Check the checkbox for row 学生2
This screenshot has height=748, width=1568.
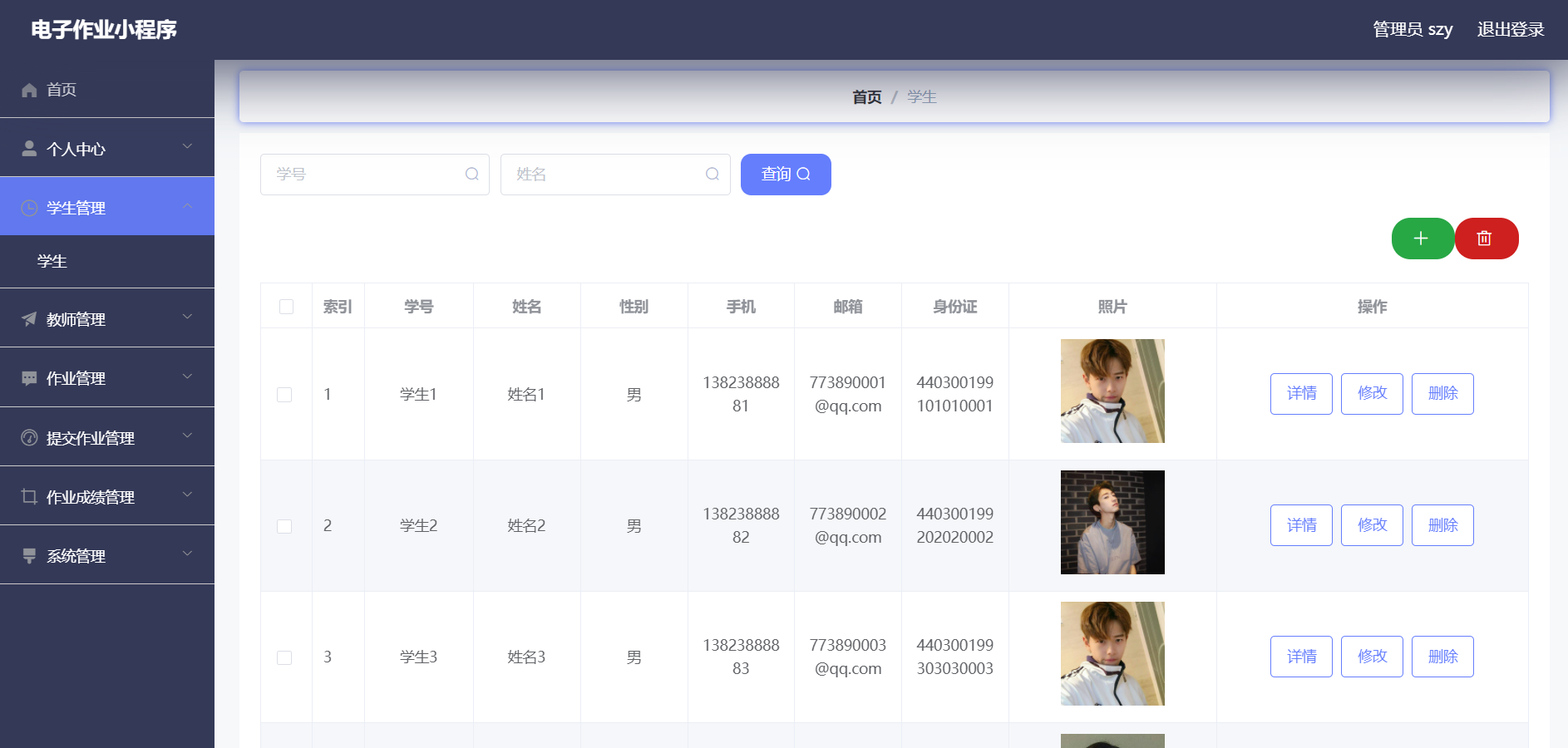coord(284,526)
